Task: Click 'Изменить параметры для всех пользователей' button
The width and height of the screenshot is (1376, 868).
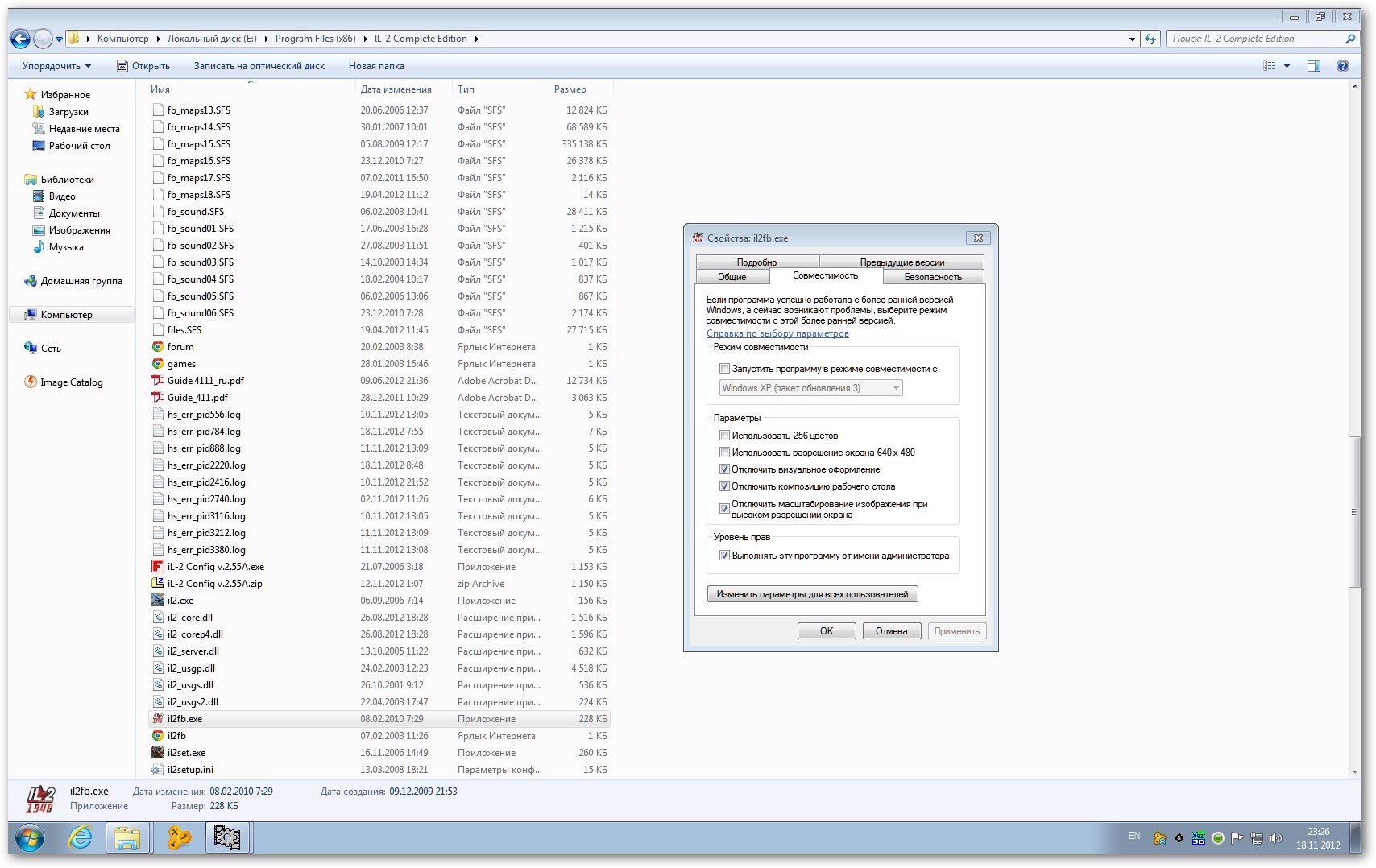Action: [x=812, y=594]
